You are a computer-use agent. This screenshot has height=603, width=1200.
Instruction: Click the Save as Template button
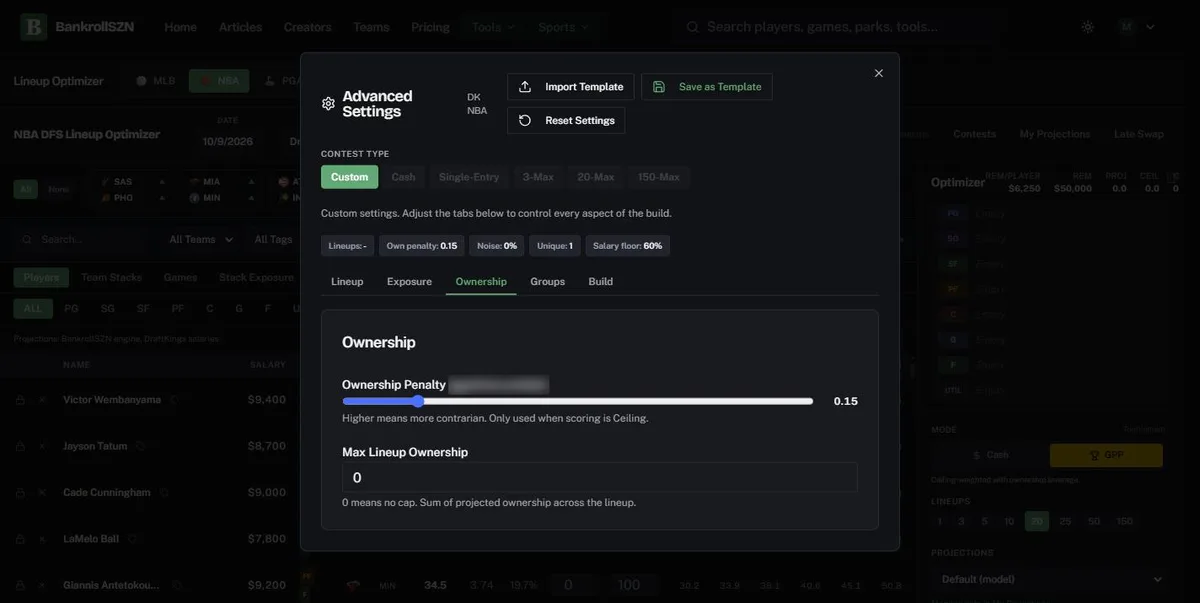[x=707, y=87]
